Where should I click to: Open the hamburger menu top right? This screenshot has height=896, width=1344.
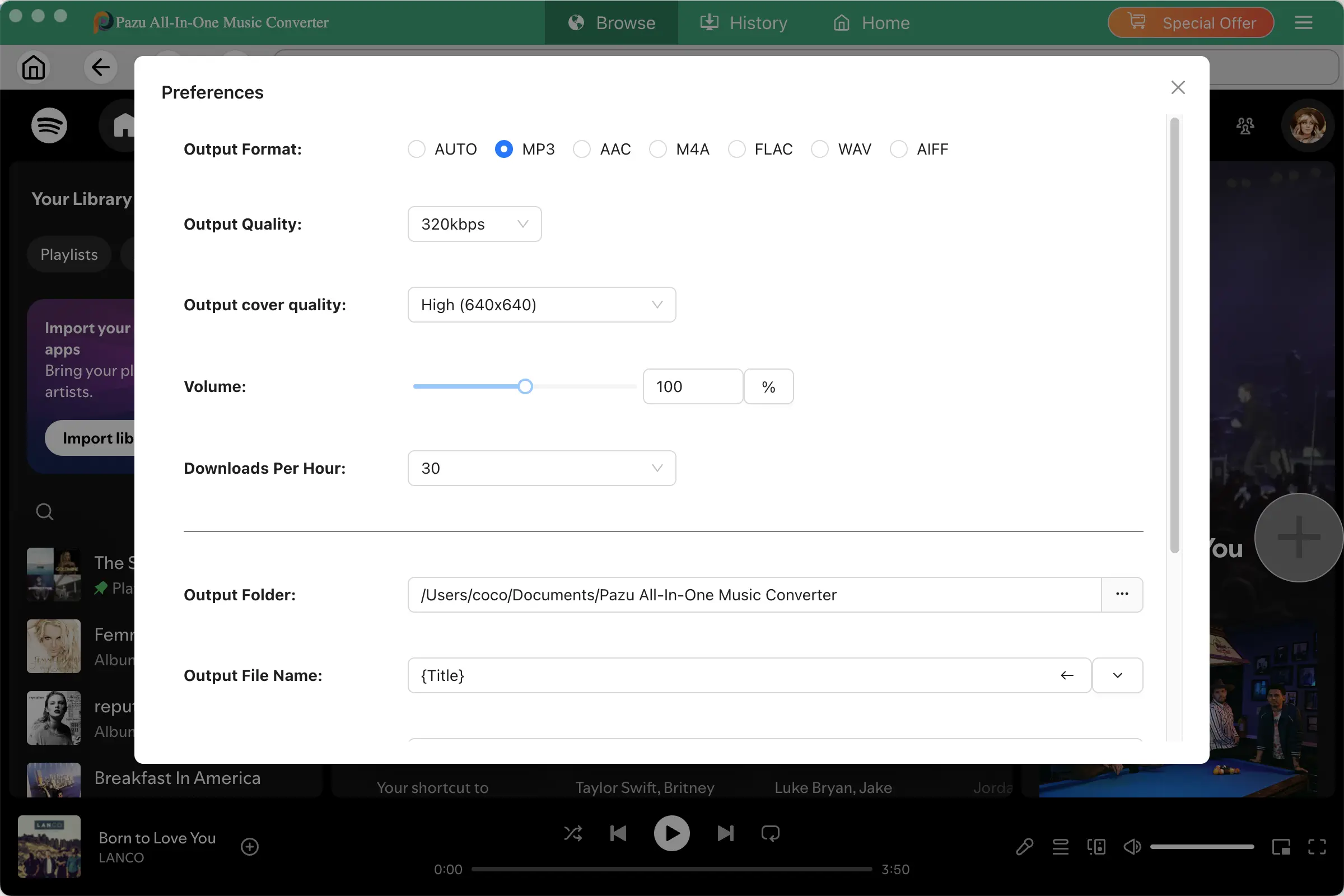tap(1304, 23)
